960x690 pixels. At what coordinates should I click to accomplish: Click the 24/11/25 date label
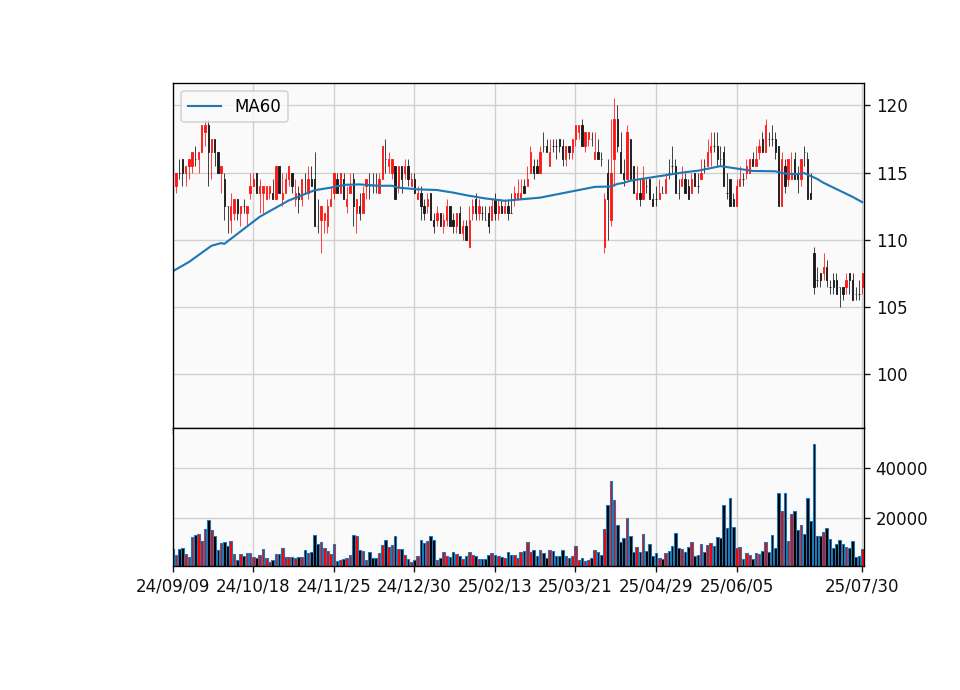[334, 586]
